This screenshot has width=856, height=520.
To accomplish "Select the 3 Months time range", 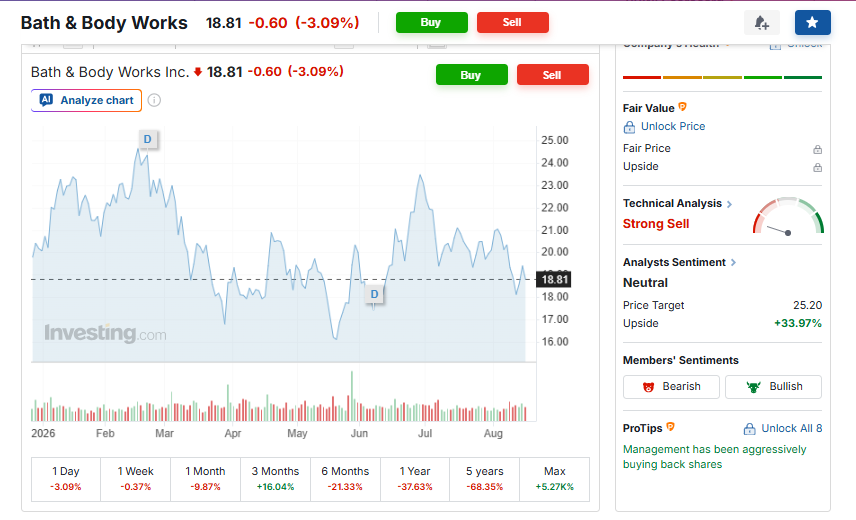I will click(x=275, y=479).
